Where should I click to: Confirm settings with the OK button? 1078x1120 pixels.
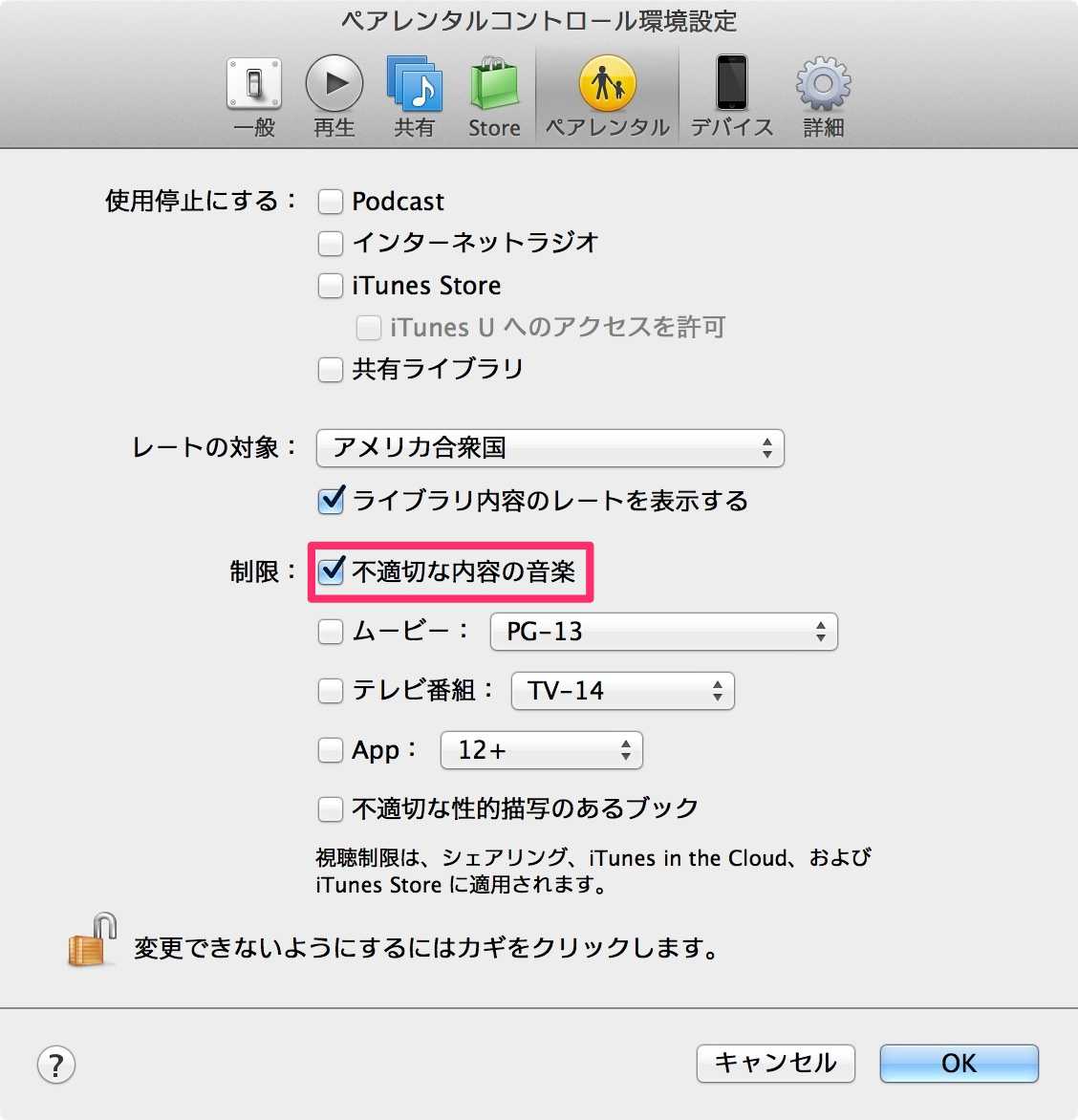(959, 1064)
